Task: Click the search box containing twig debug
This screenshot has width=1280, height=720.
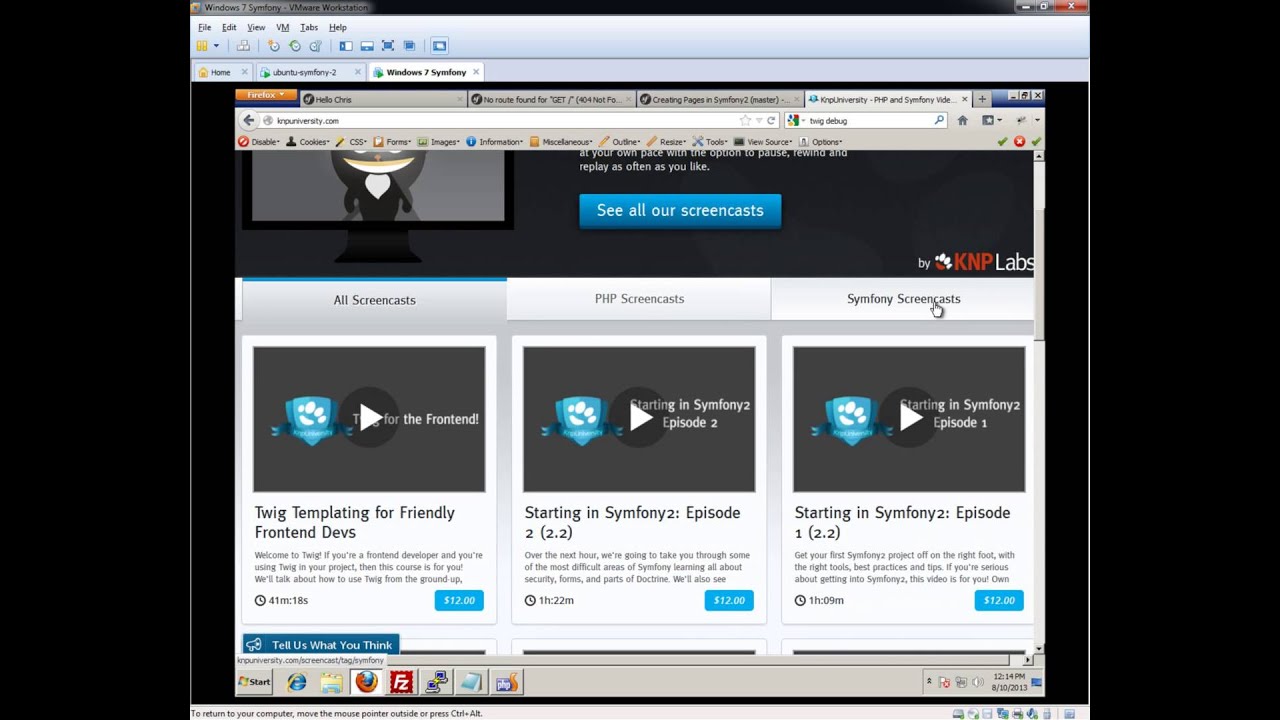Action: [x=868, y=120]
